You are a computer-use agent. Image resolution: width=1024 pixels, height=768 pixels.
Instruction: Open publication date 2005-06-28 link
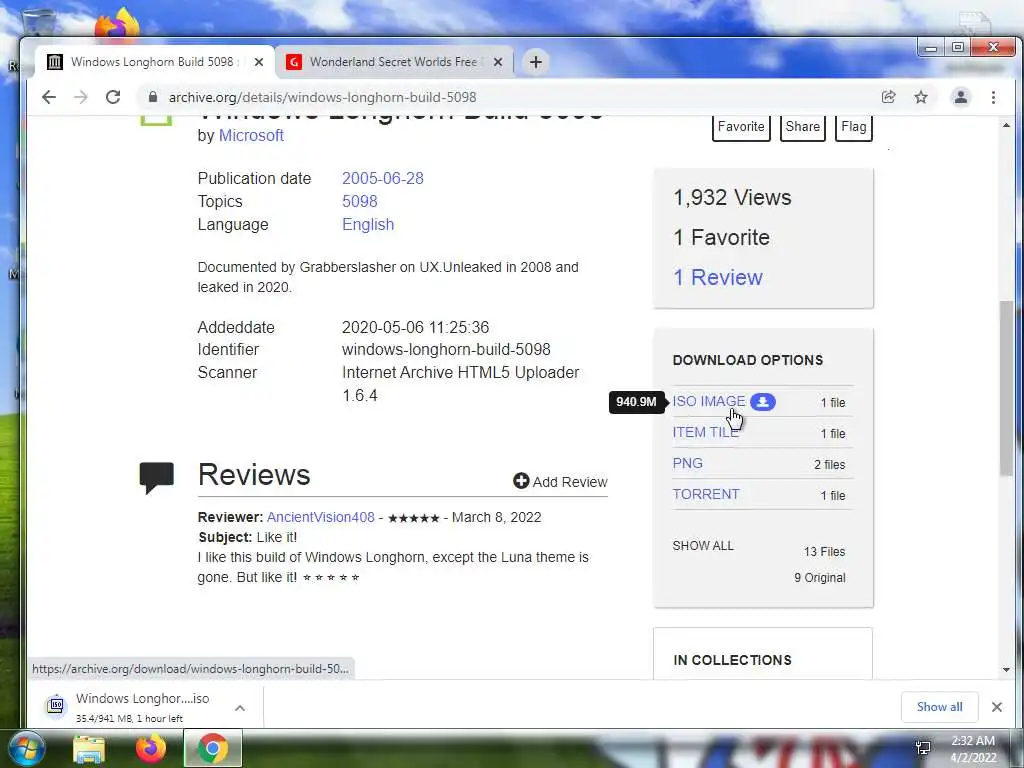pyautogui.click(x=383, y=178)
